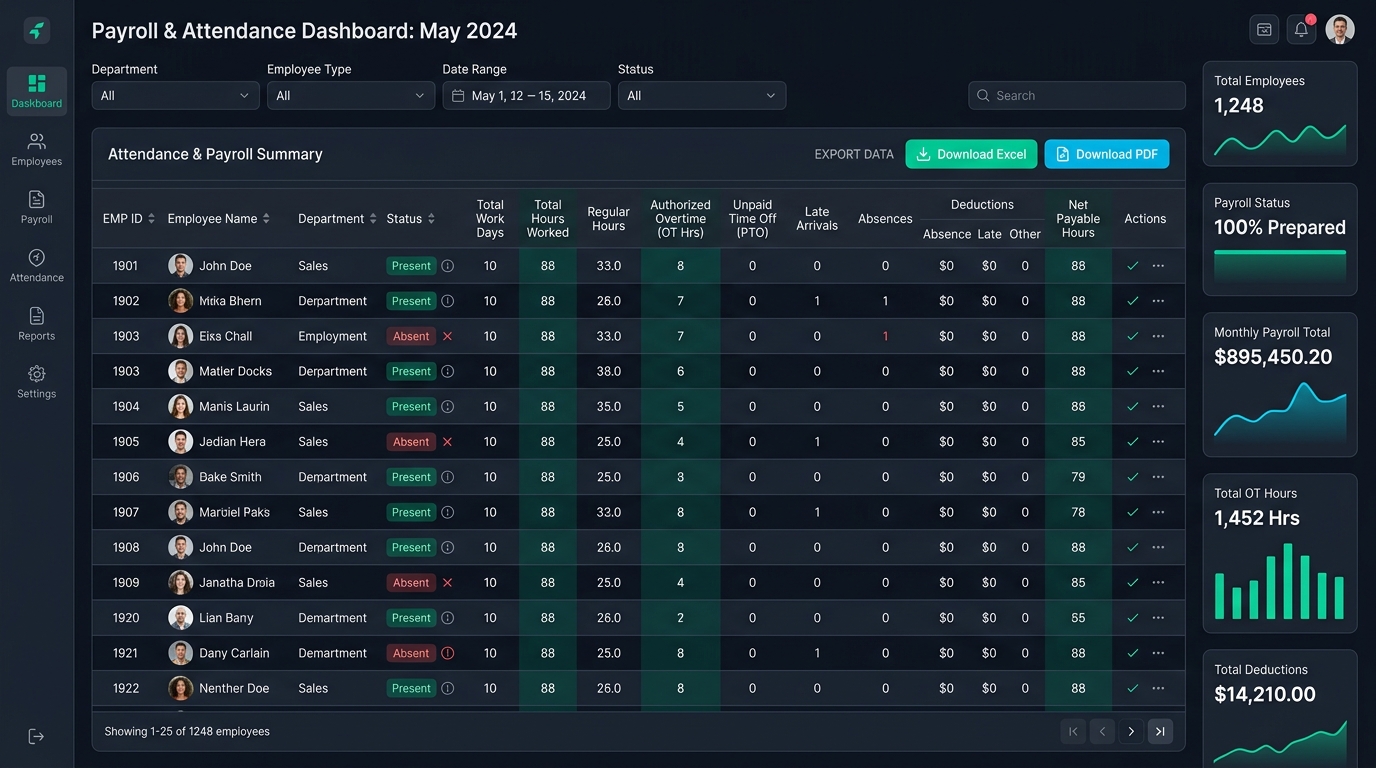Select the Net Payable Hours column header

pyautogui.click(x=1078, y=219)
